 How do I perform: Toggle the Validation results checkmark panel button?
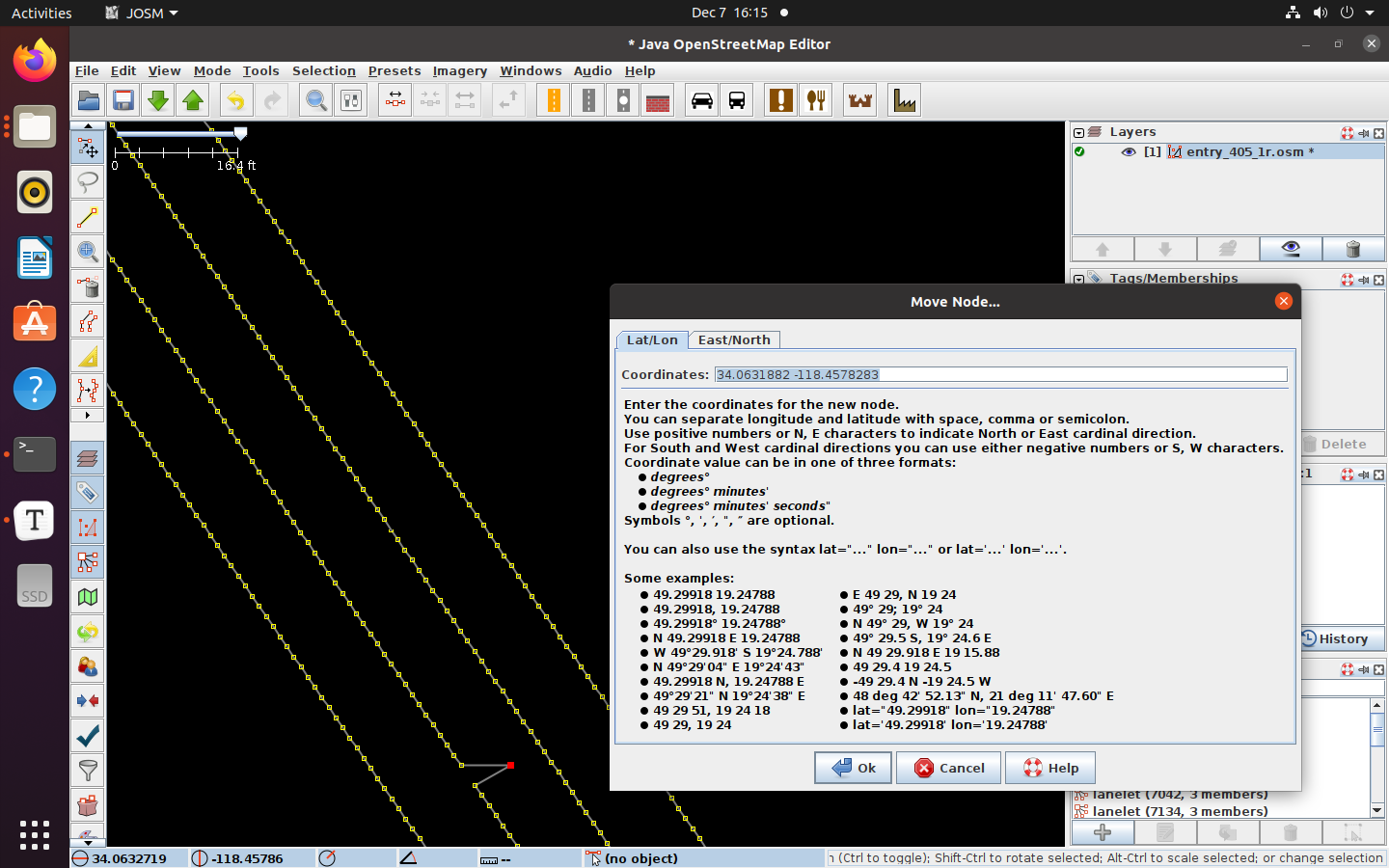[x=88, y=736]
